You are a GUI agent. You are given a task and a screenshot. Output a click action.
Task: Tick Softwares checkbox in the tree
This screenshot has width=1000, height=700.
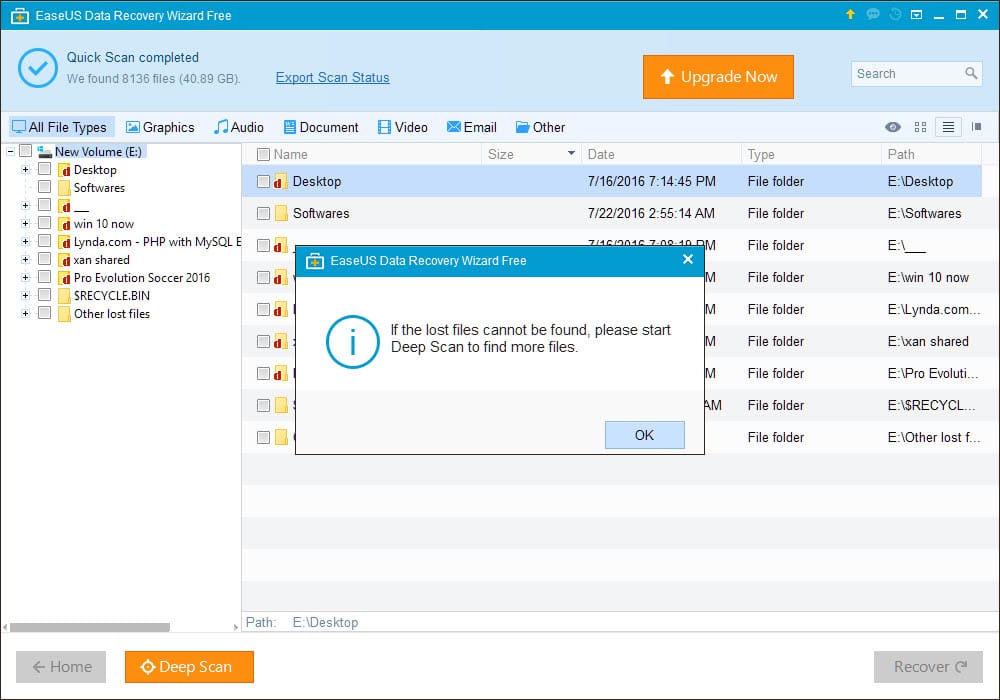point(44,187)
